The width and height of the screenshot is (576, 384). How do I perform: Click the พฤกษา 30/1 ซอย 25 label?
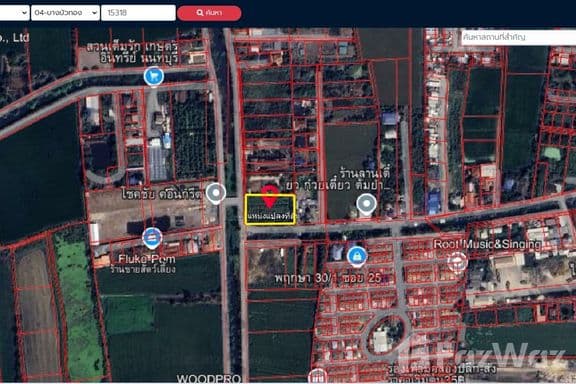point(328,278)
